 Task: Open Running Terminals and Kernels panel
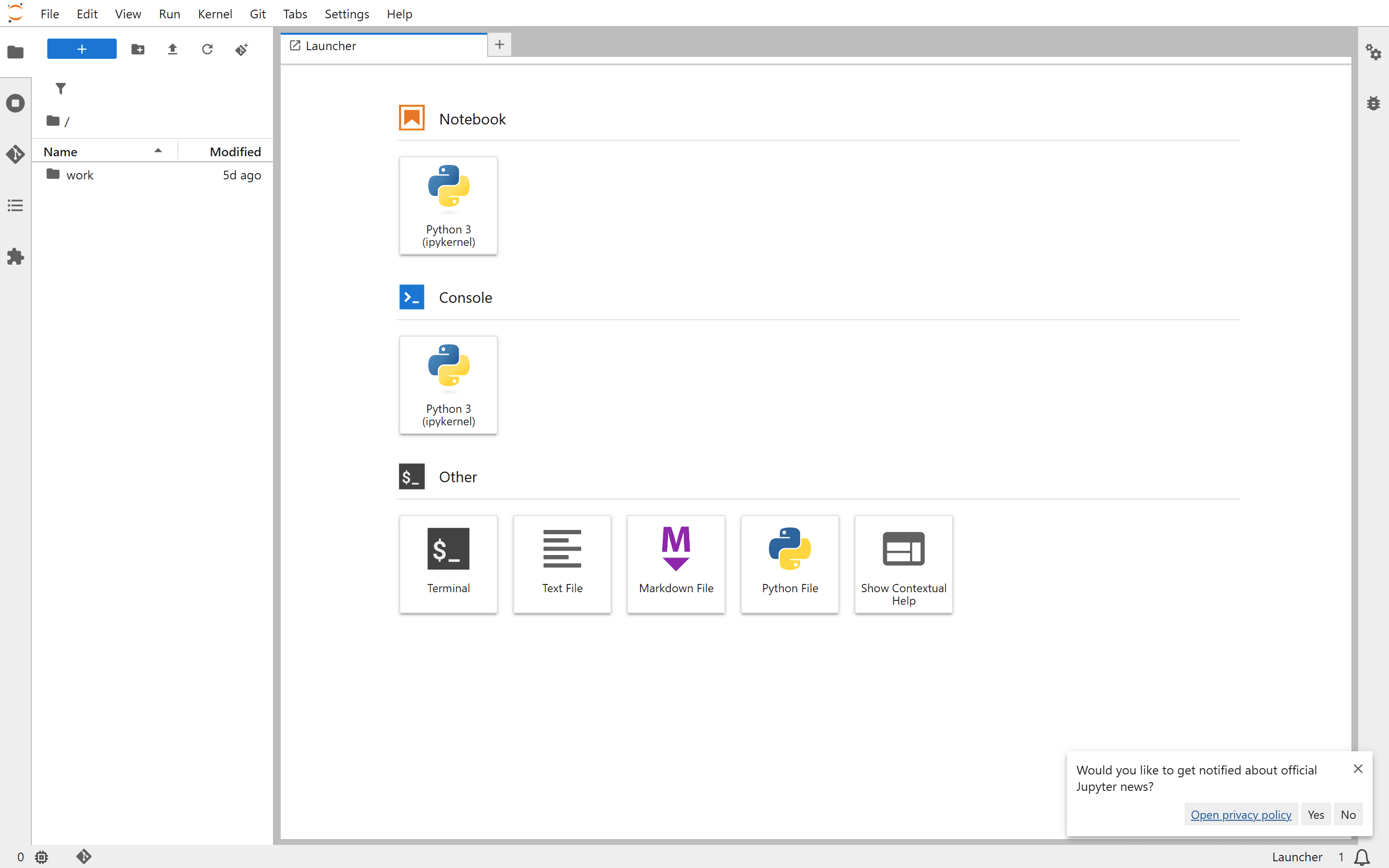[15, 103]
